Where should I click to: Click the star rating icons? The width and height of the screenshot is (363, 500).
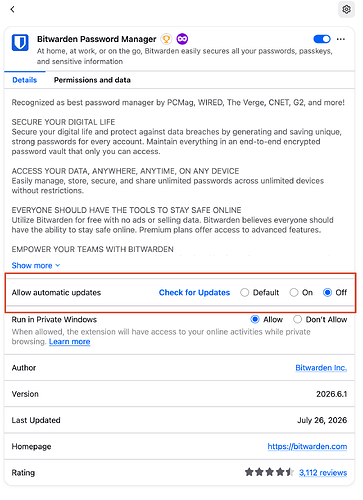click(x=269, y=472)
